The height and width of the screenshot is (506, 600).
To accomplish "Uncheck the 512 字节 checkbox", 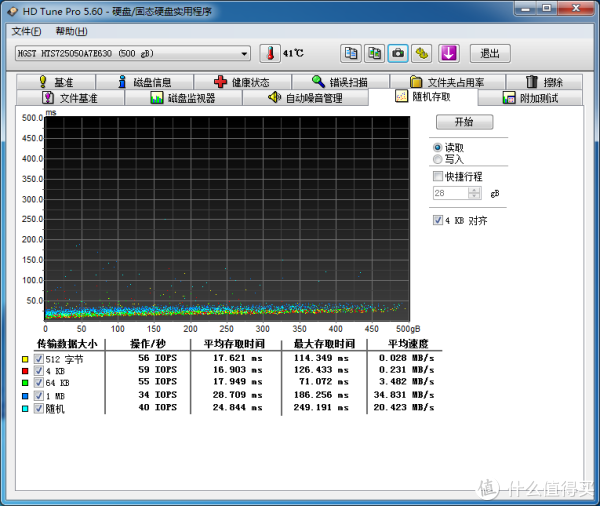I will 38,359.
